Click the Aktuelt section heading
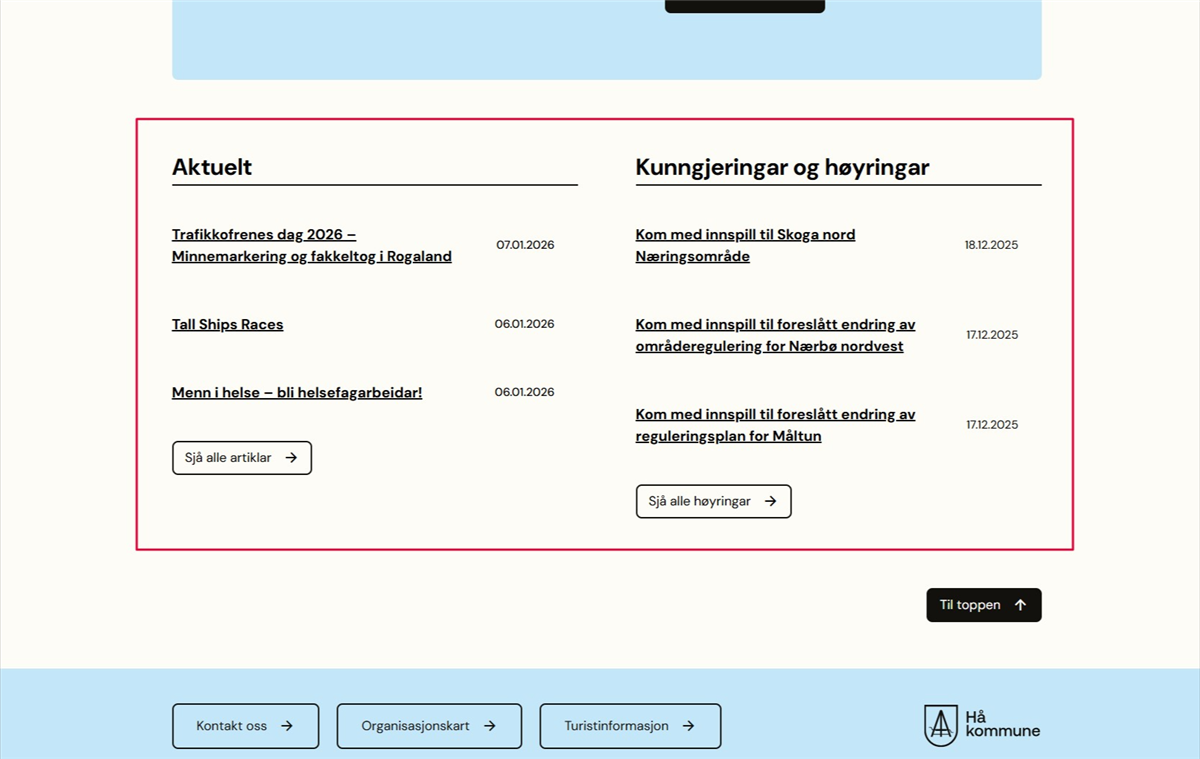Viewport: 1200px width, 759px height. point(212,167)
